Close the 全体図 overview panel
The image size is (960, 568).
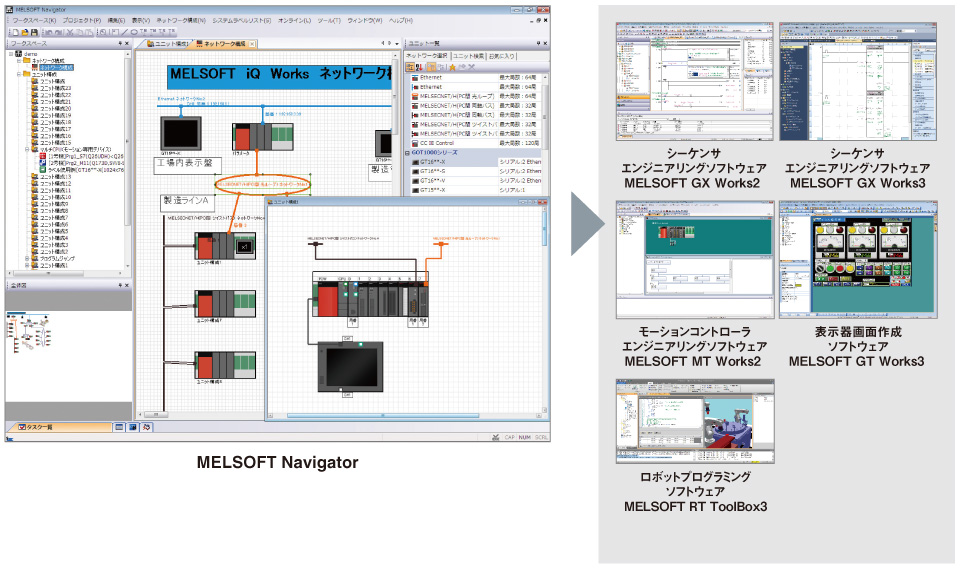point(127,285)
